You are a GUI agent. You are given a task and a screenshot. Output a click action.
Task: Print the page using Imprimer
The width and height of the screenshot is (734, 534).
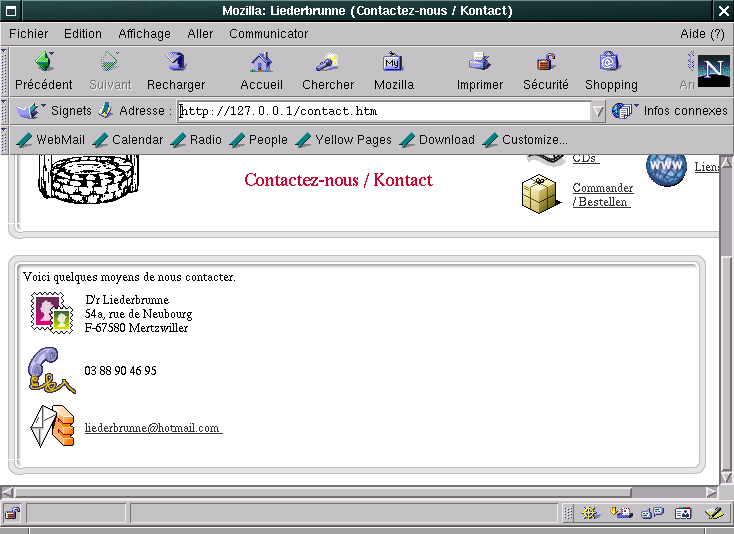tap(479, 63)
